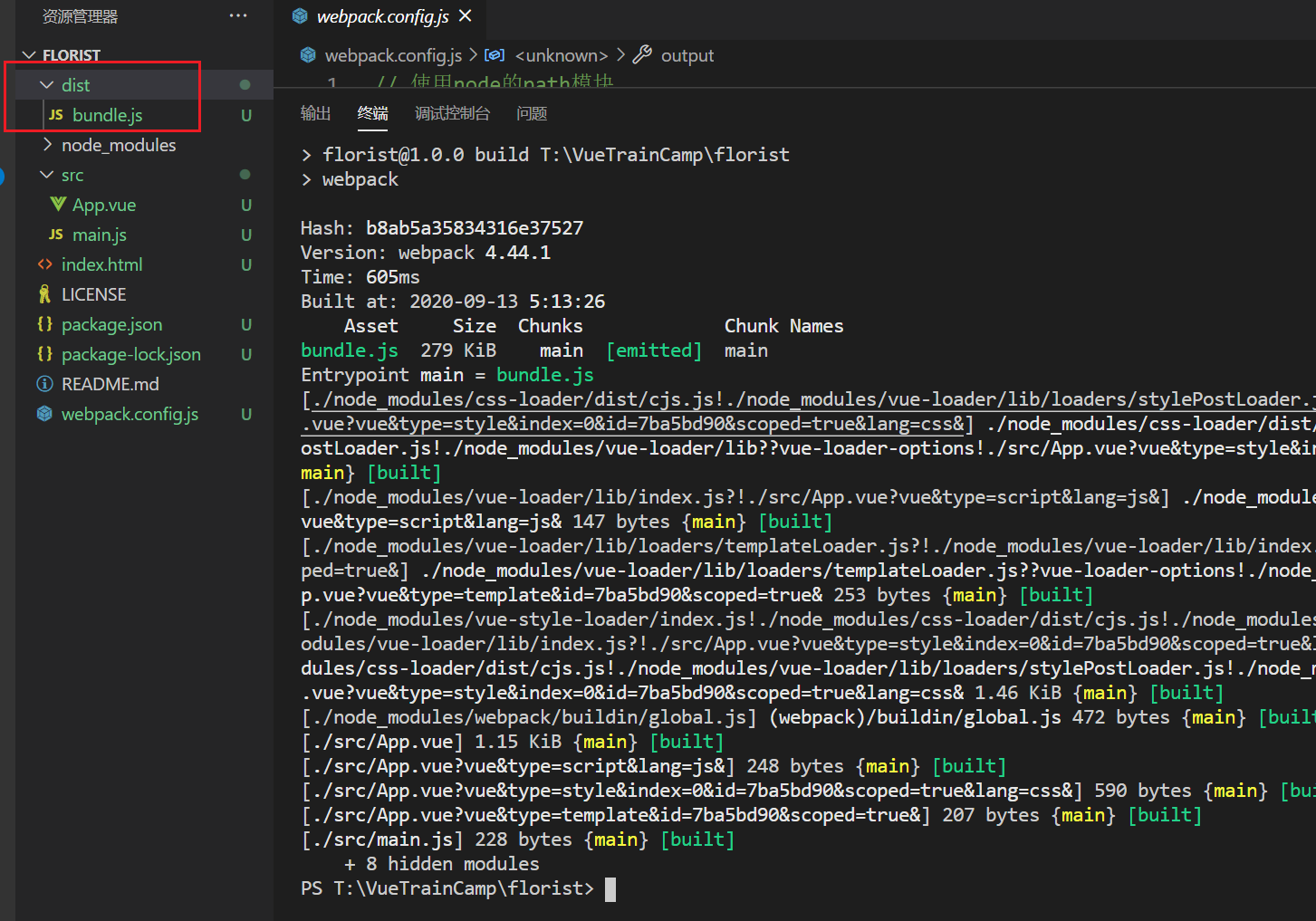Click the './src/main.js' terminal output line
The image size is (1316, 921).
(x=517, y=839)
